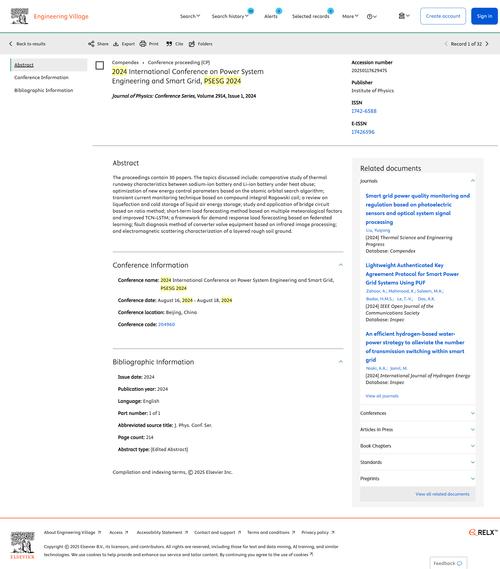
Task: Click the Elsevier logo in the footer
Action: coord(22,545)
